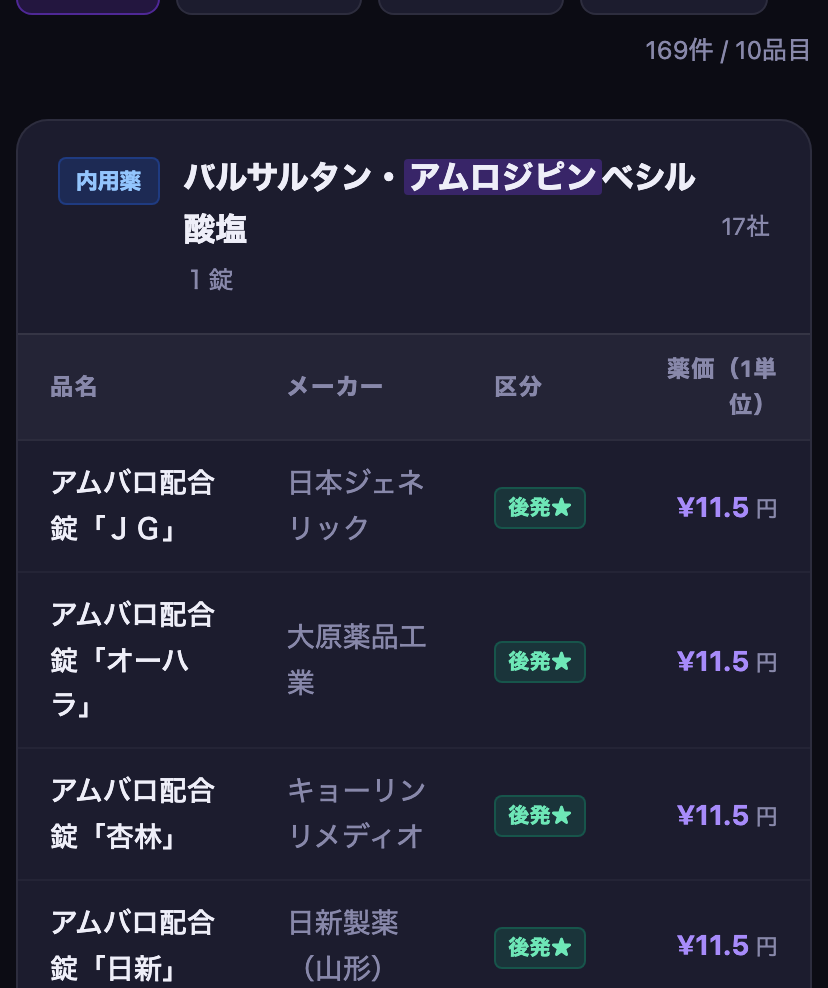Image resolution: width=828 pixels, height=988 pixels.
Task: Open アムバロ配合錠「ＪＧ」 product row
Action: tap(414, 506)
